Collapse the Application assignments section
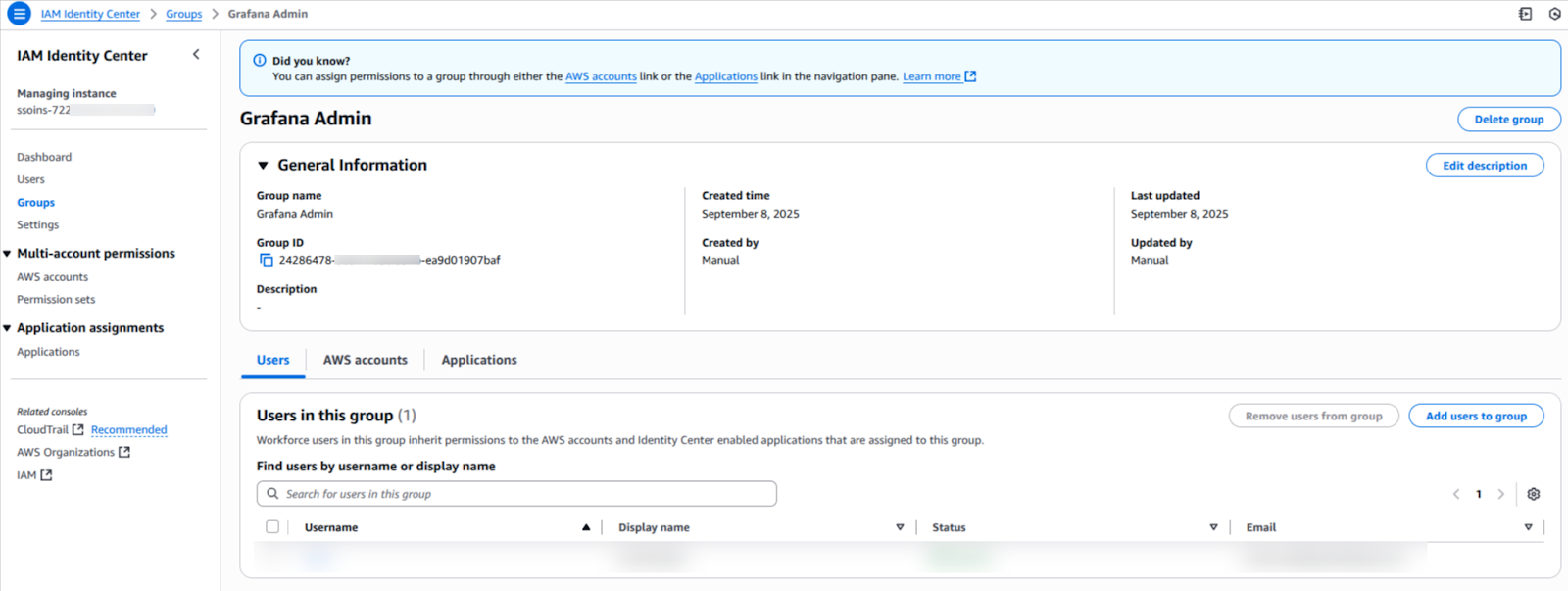1568x591 pixels. click(x=8, y=328)
